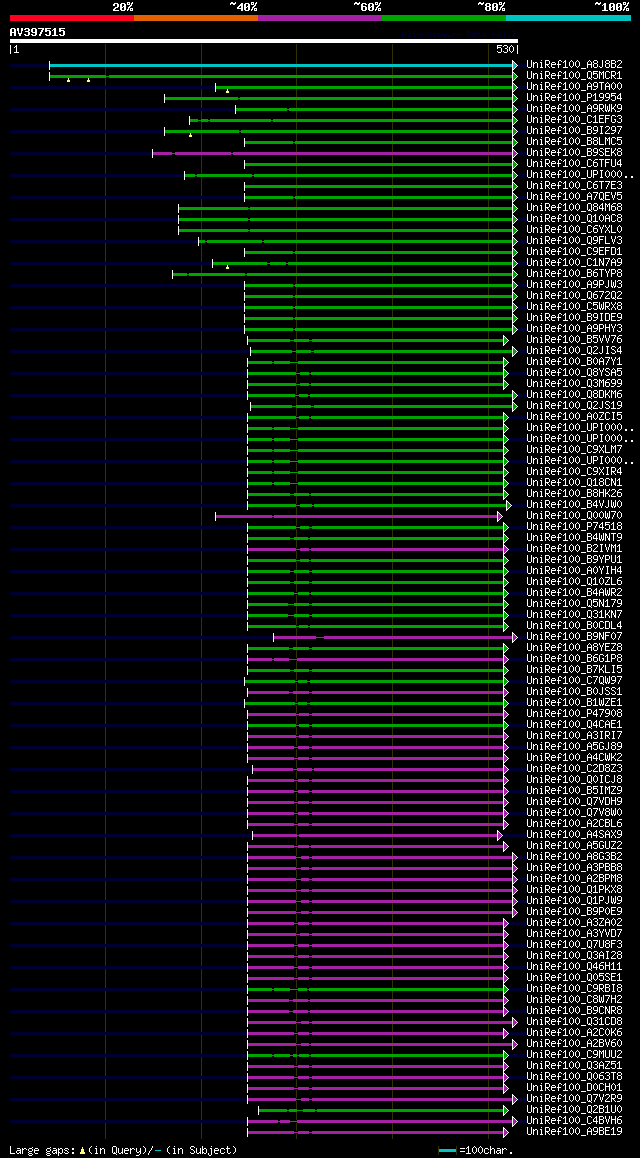This screenshot has height=1158, width=640.
Task: Click the cyan 100char scale bar in the legend
Action: click(447, 1151)
